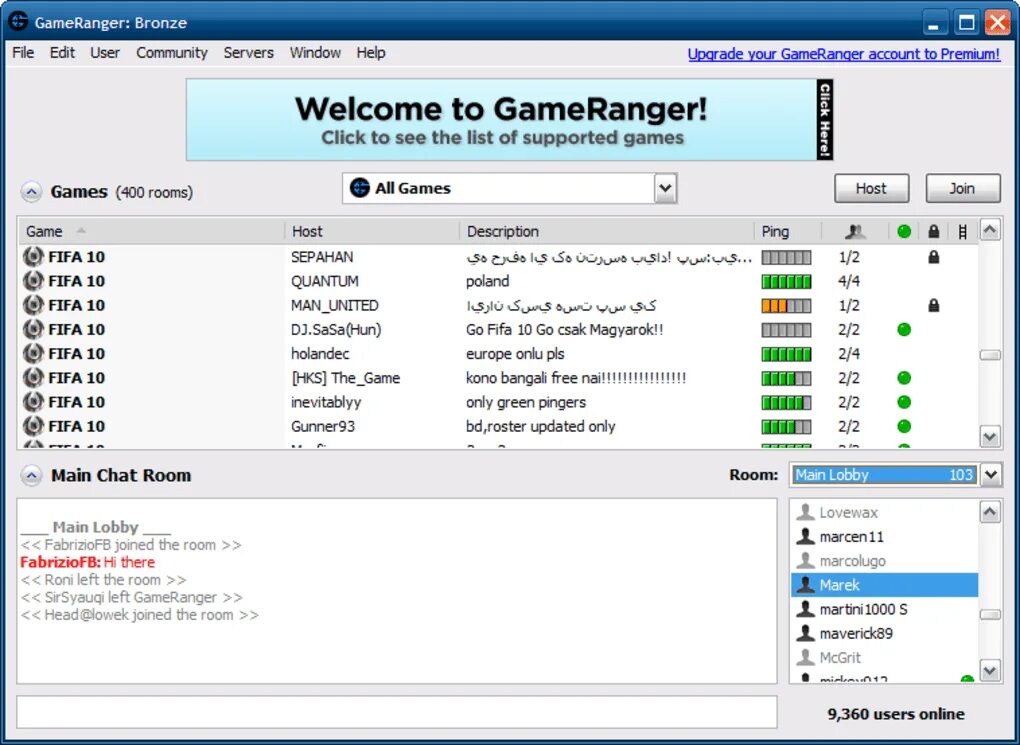Click the Host button
This screenshot has width=1020, height=745.
click(x=871, y=189)
